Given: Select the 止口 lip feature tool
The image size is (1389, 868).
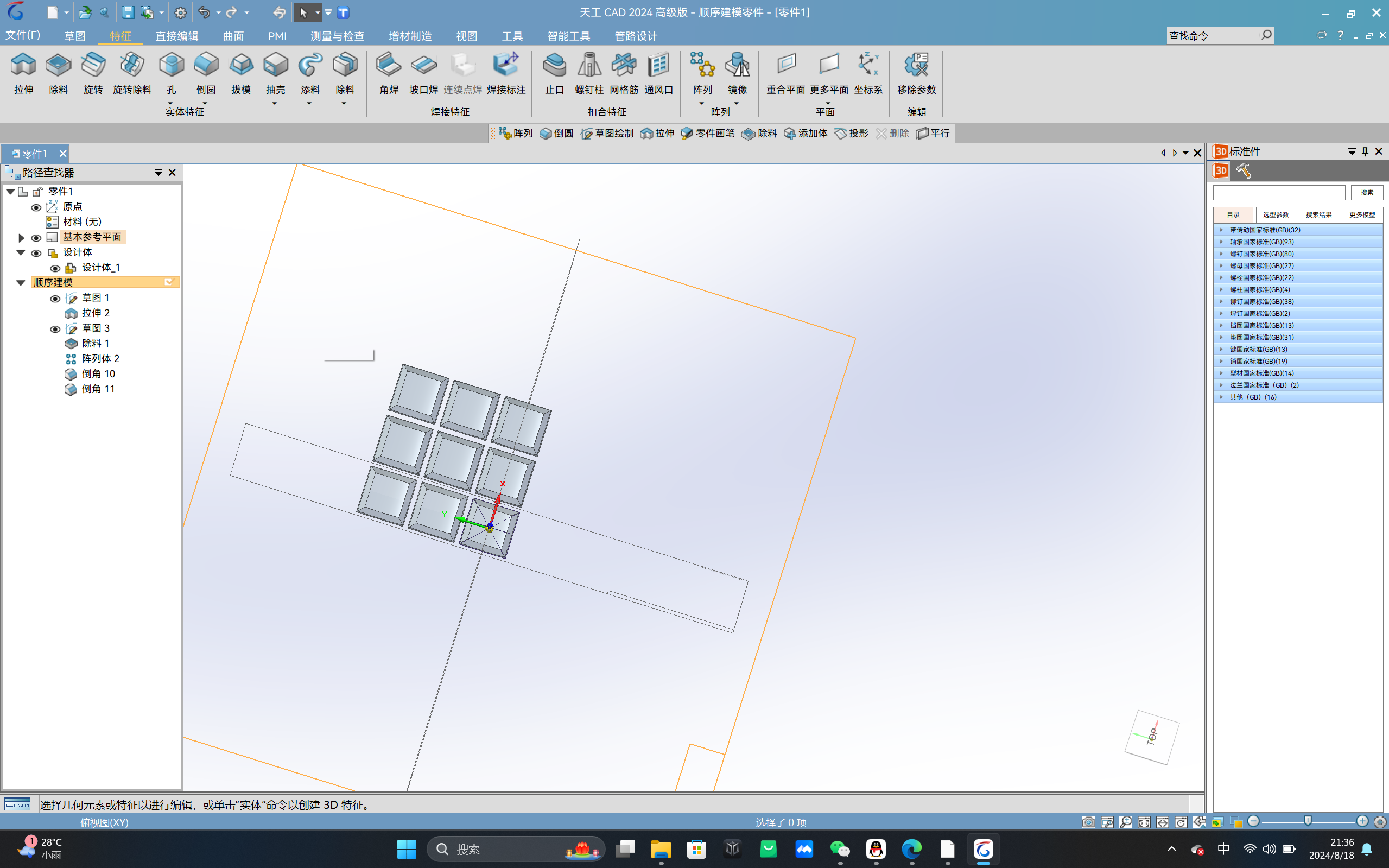Looking at the screenshot, I should pos(554,73).
